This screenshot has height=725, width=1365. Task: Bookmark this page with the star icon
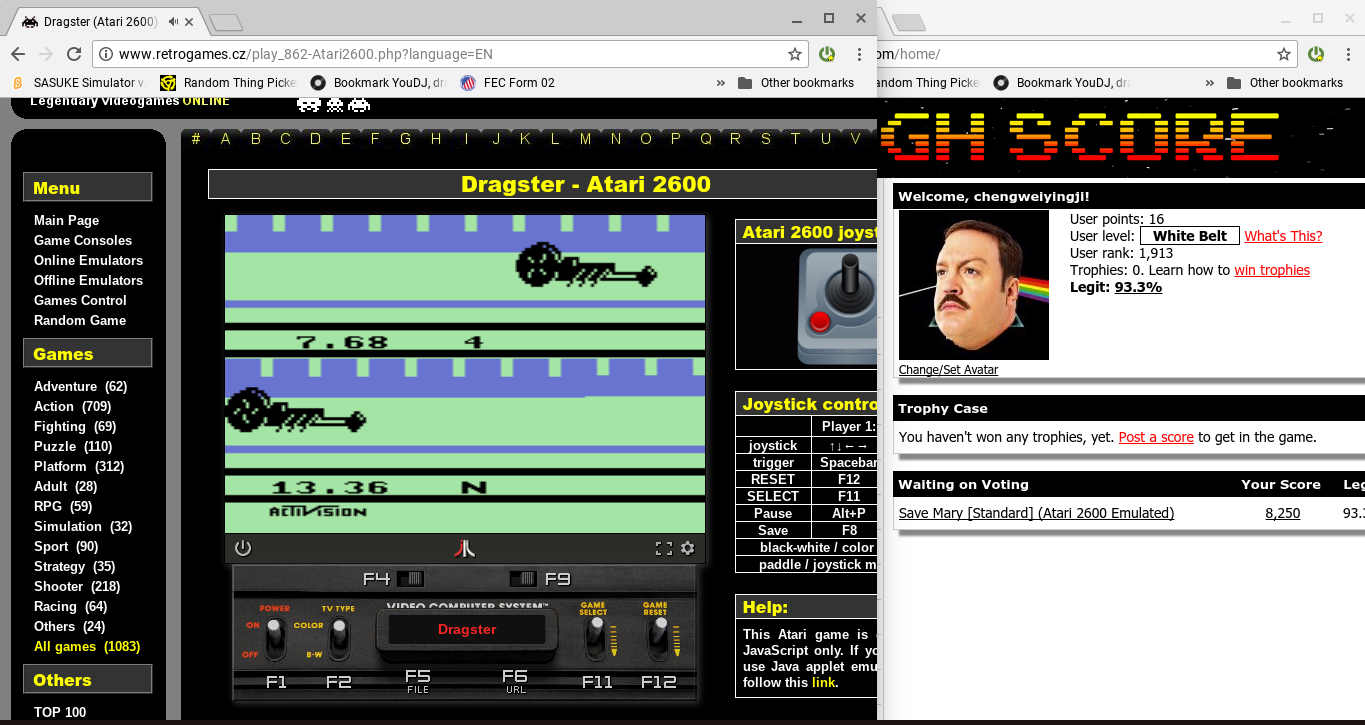click(795, 54)
